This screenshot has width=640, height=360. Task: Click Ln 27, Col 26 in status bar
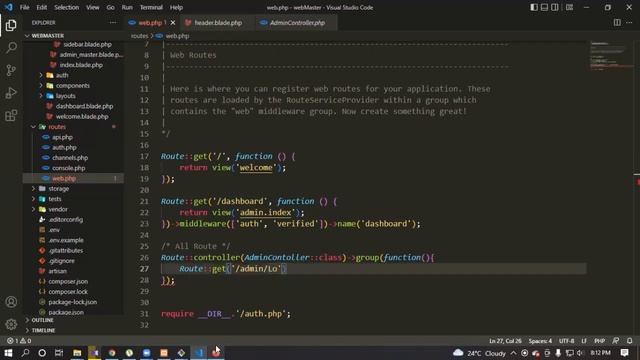coord(505,341)
